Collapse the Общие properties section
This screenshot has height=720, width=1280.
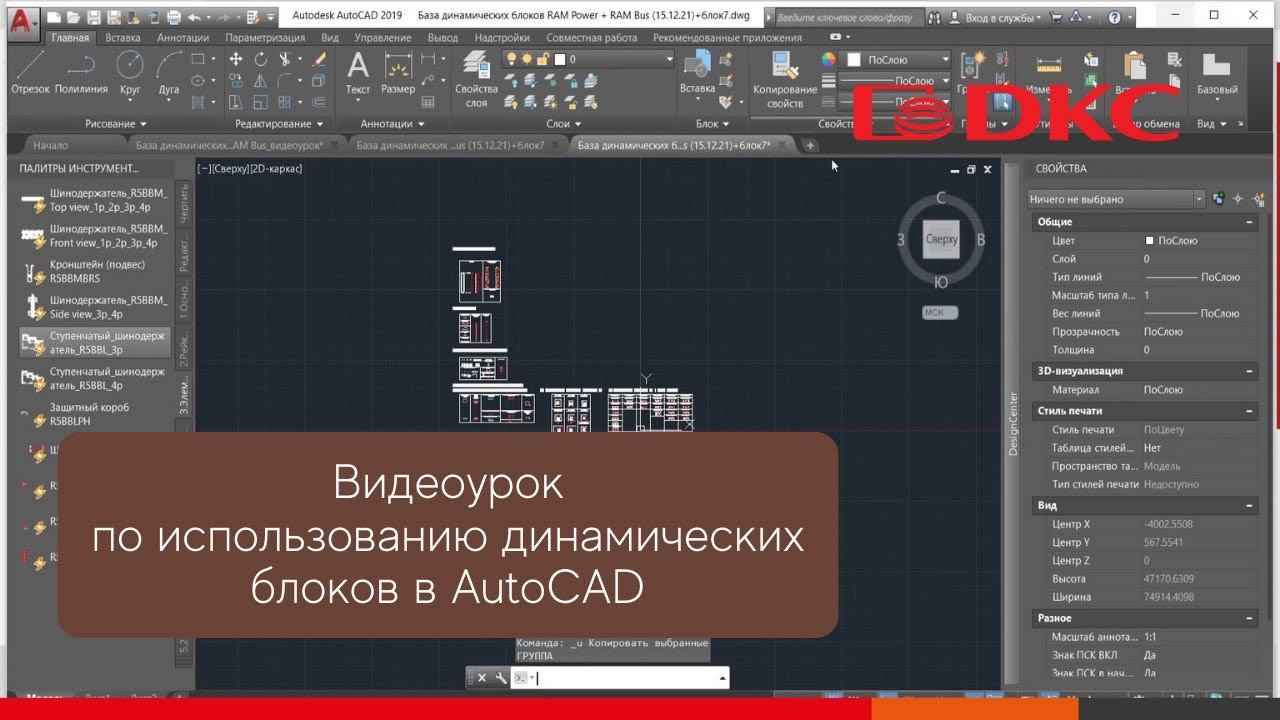1250,222
